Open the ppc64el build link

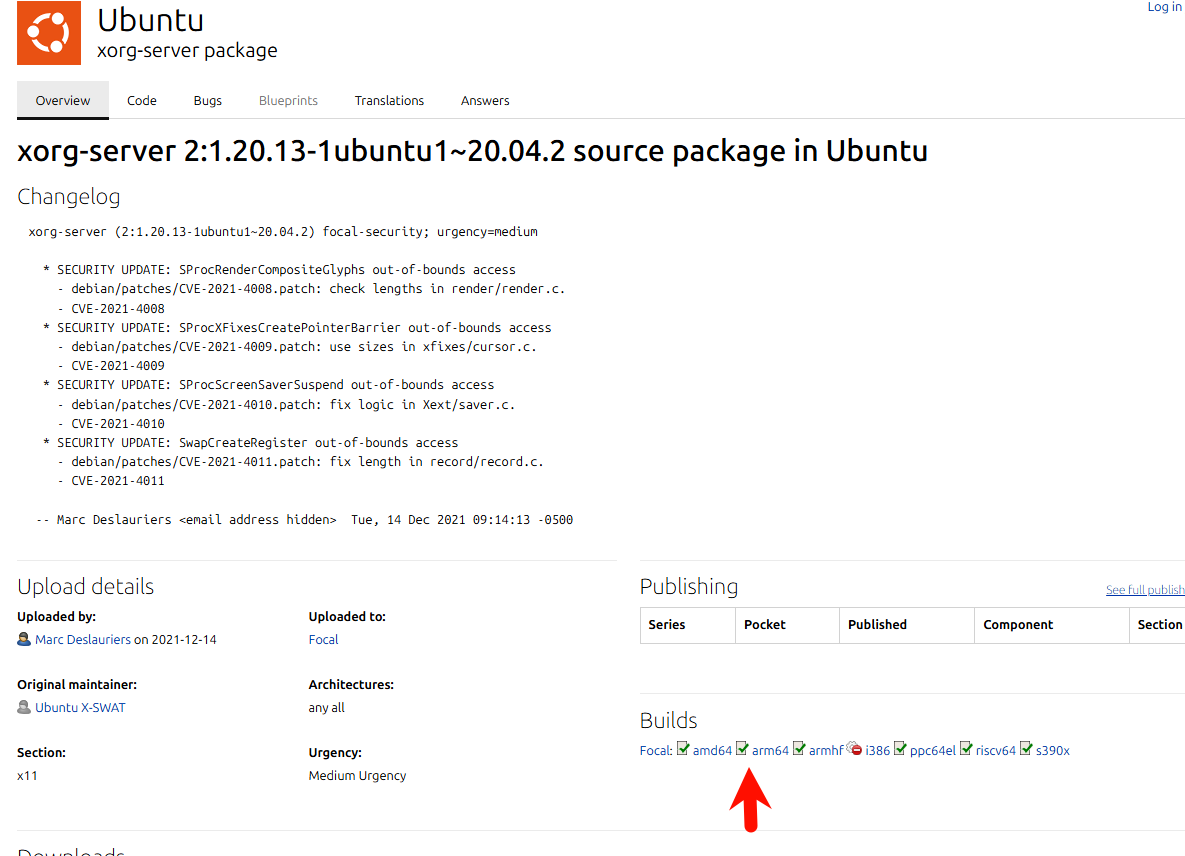coord(933,750)
